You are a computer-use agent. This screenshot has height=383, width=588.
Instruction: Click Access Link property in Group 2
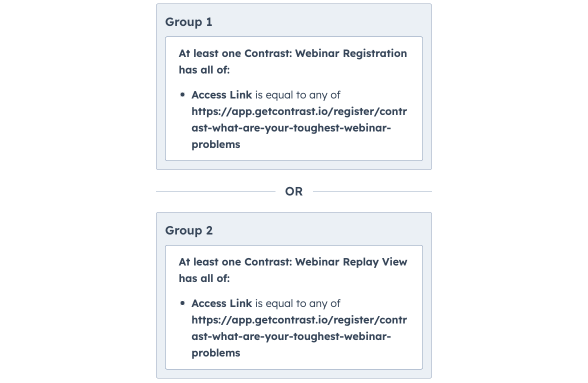[x=222, y=303]
